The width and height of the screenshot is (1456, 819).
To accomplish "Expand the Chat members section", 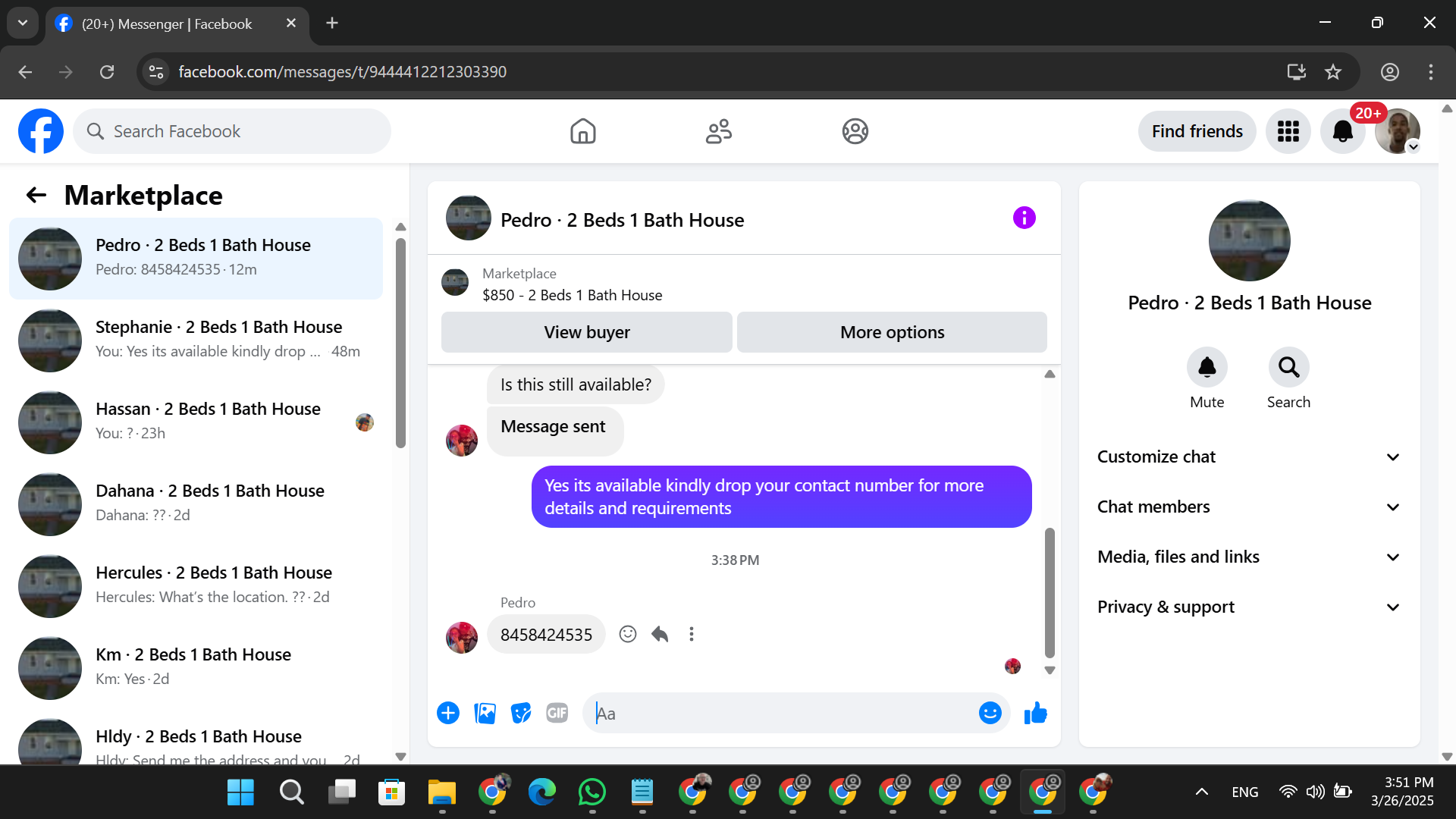I will click(1249, 507).
